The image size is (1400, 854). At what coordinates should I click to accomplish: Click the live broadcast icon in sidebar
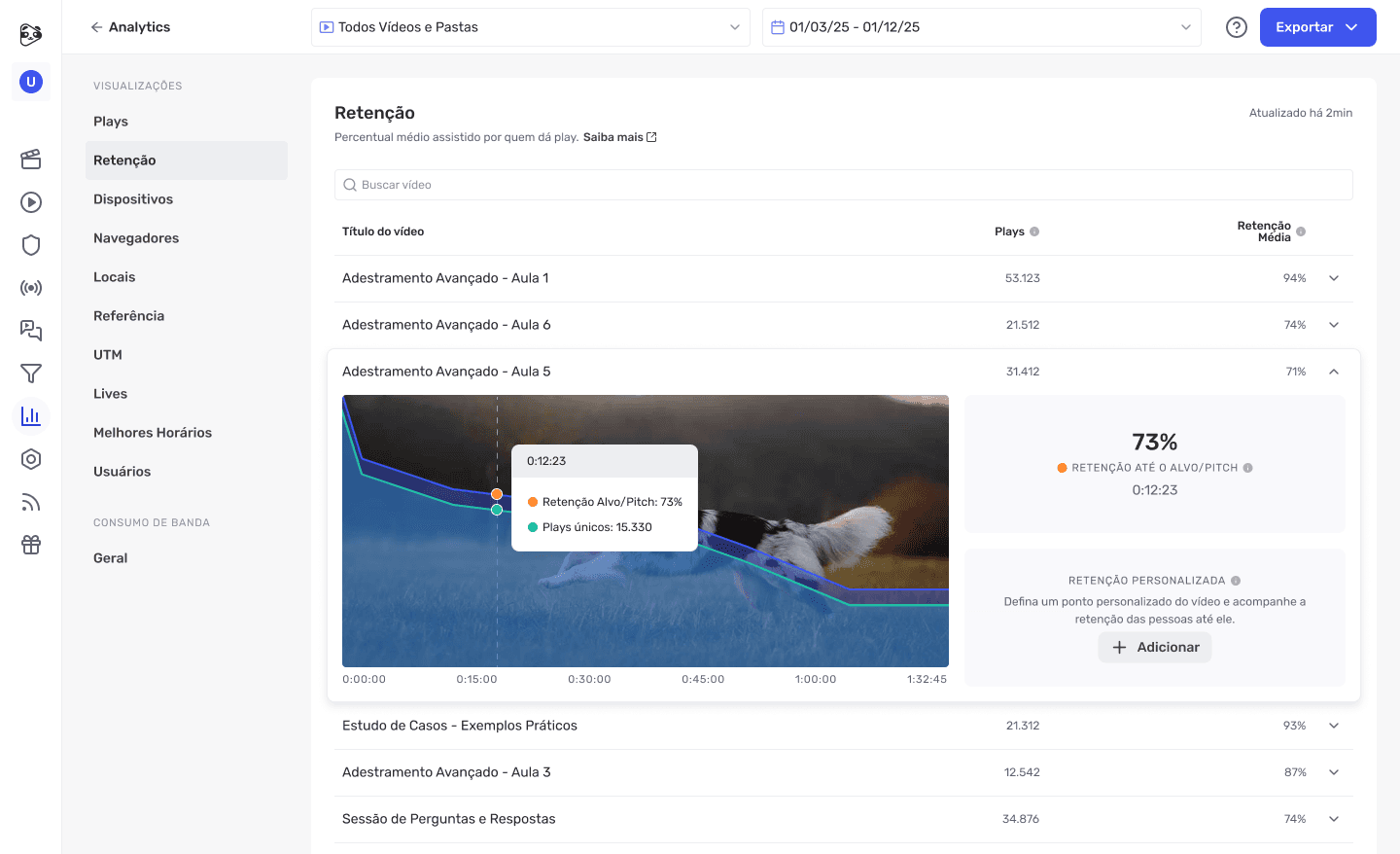coord(30,288)
